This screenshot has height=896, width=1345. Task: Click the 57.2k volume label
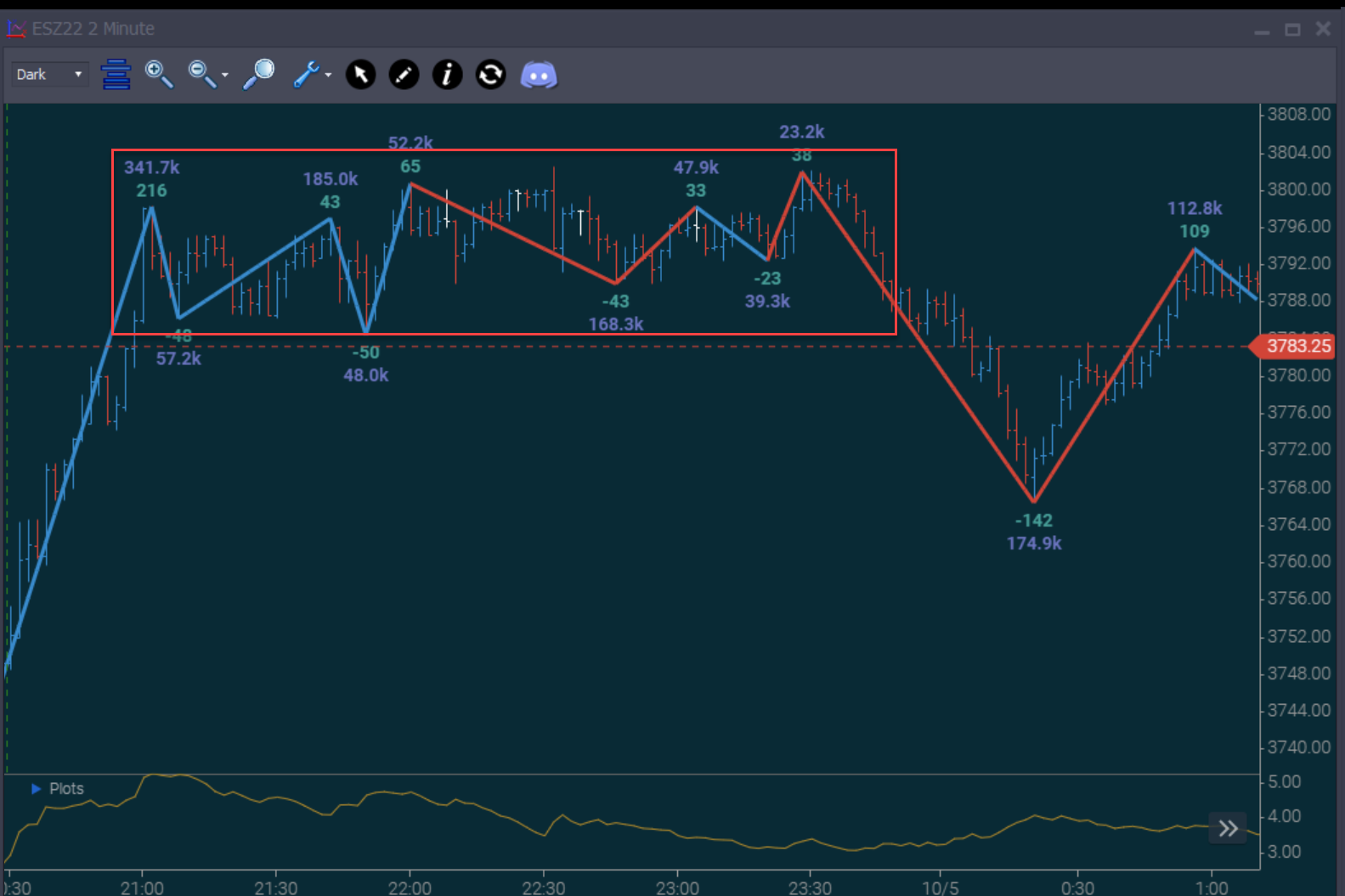[x=178, y=359]
